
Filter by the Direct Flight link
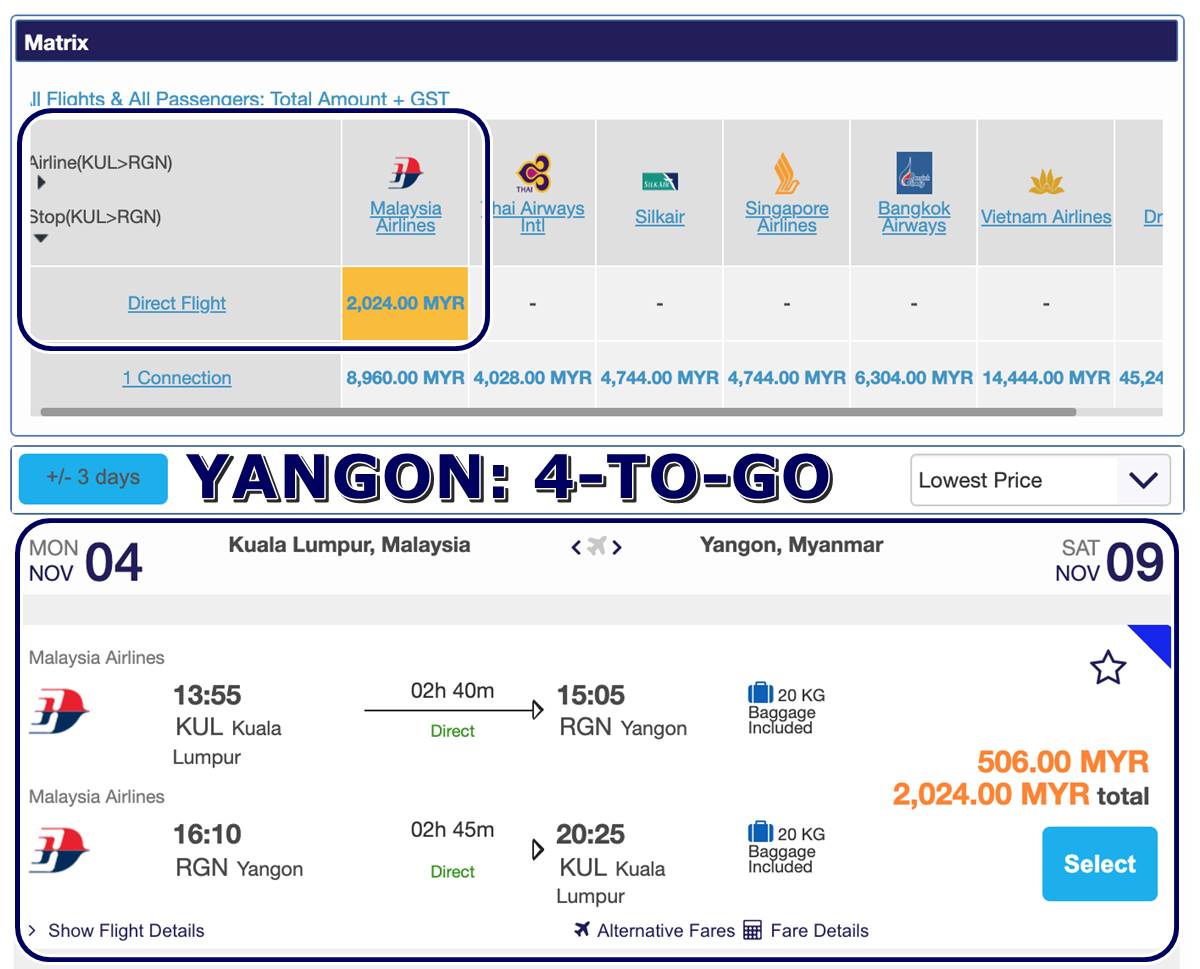(x=177, y=303)
